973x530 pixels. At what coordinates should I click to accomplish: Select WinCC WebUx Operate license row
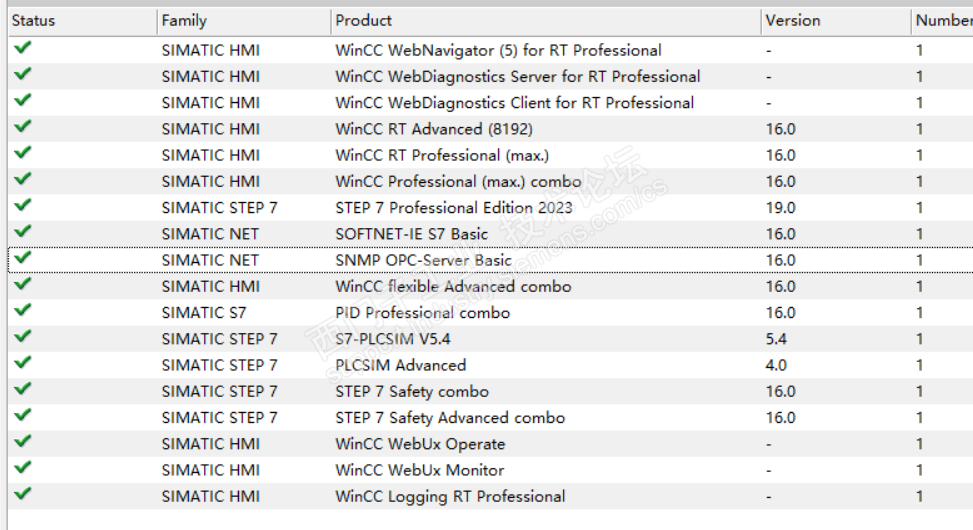click(420, 444)
